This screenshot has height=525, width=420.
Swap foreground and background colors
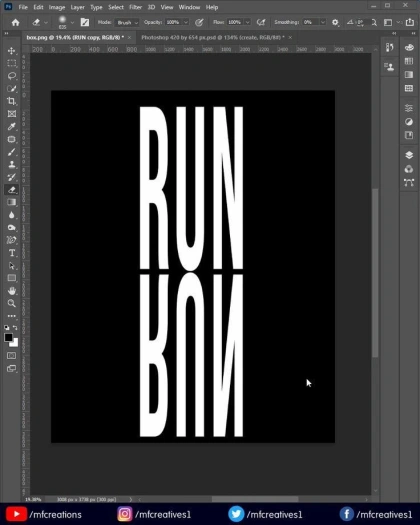pyautogui.click(x=15, y=327)
